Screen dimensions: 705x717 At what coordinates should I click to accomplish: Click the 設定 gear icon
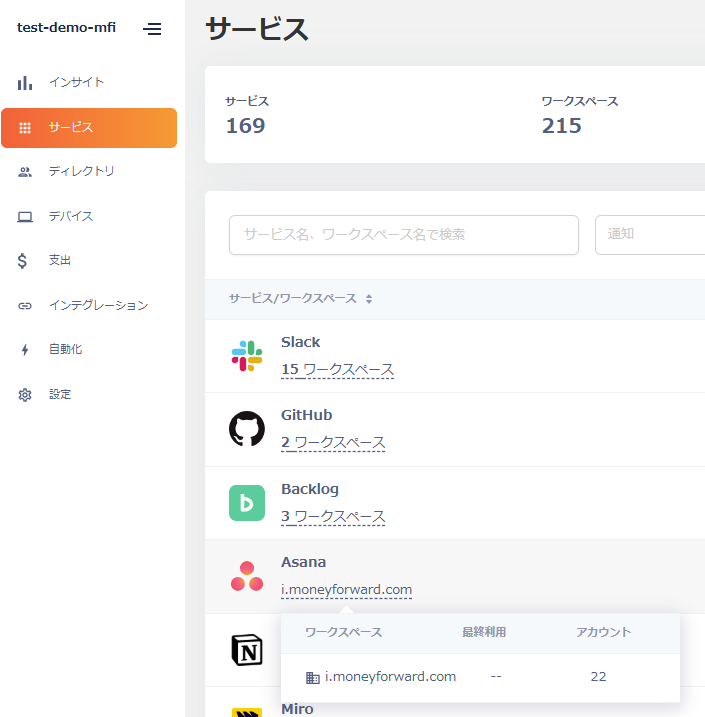25,395
